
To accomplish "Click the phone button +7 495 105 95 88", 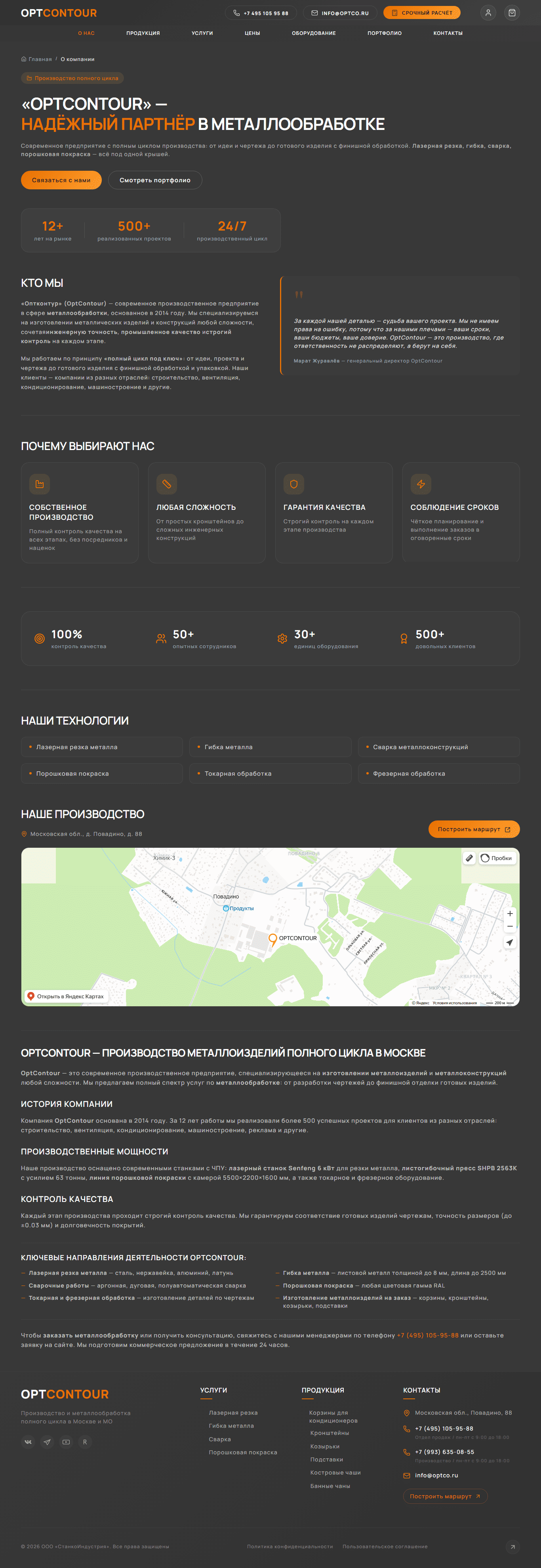I will pos(261,13).
